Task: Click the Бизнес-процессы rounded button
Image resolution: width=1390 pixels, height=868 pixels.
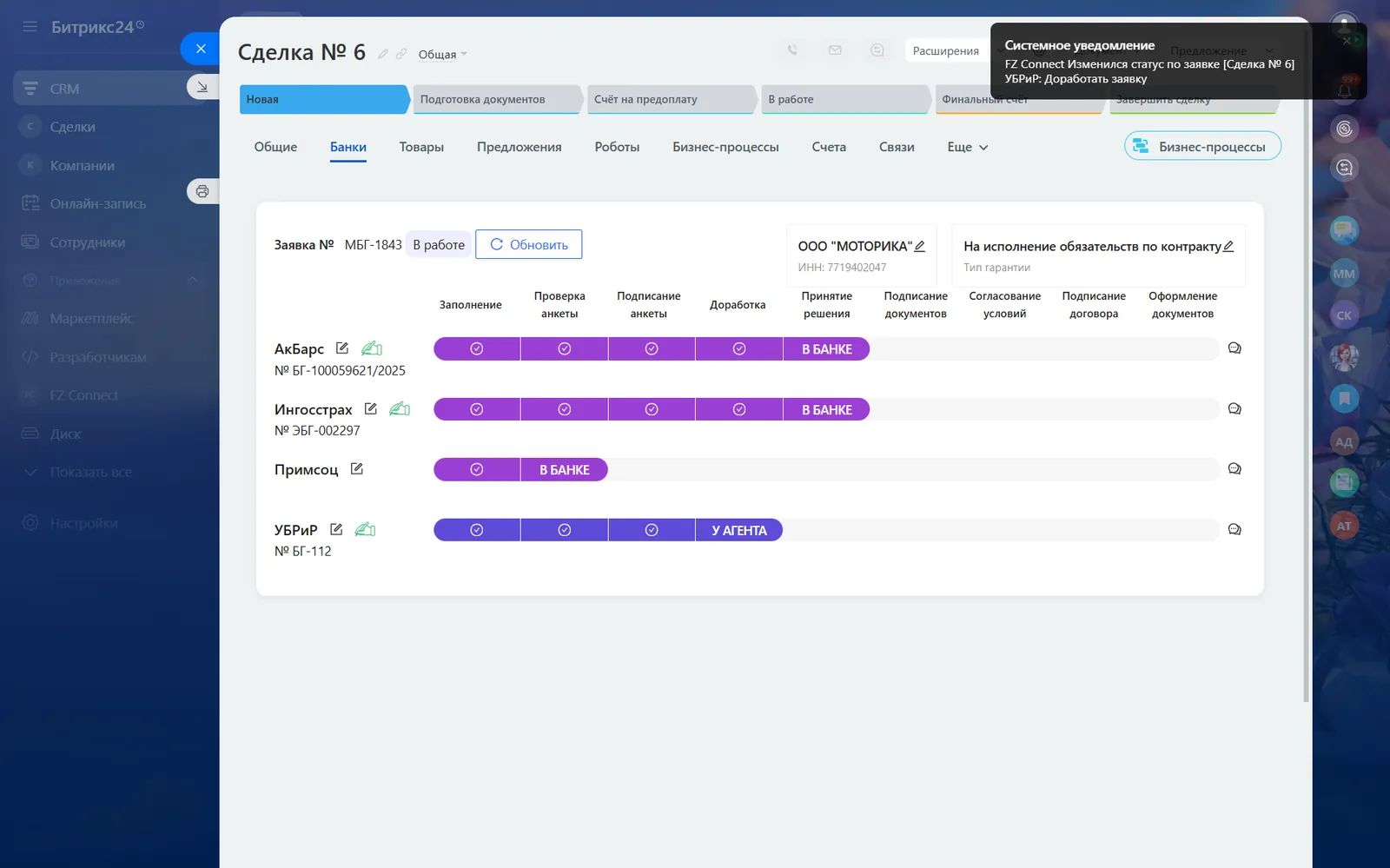Action: [x=1202, y=147]
